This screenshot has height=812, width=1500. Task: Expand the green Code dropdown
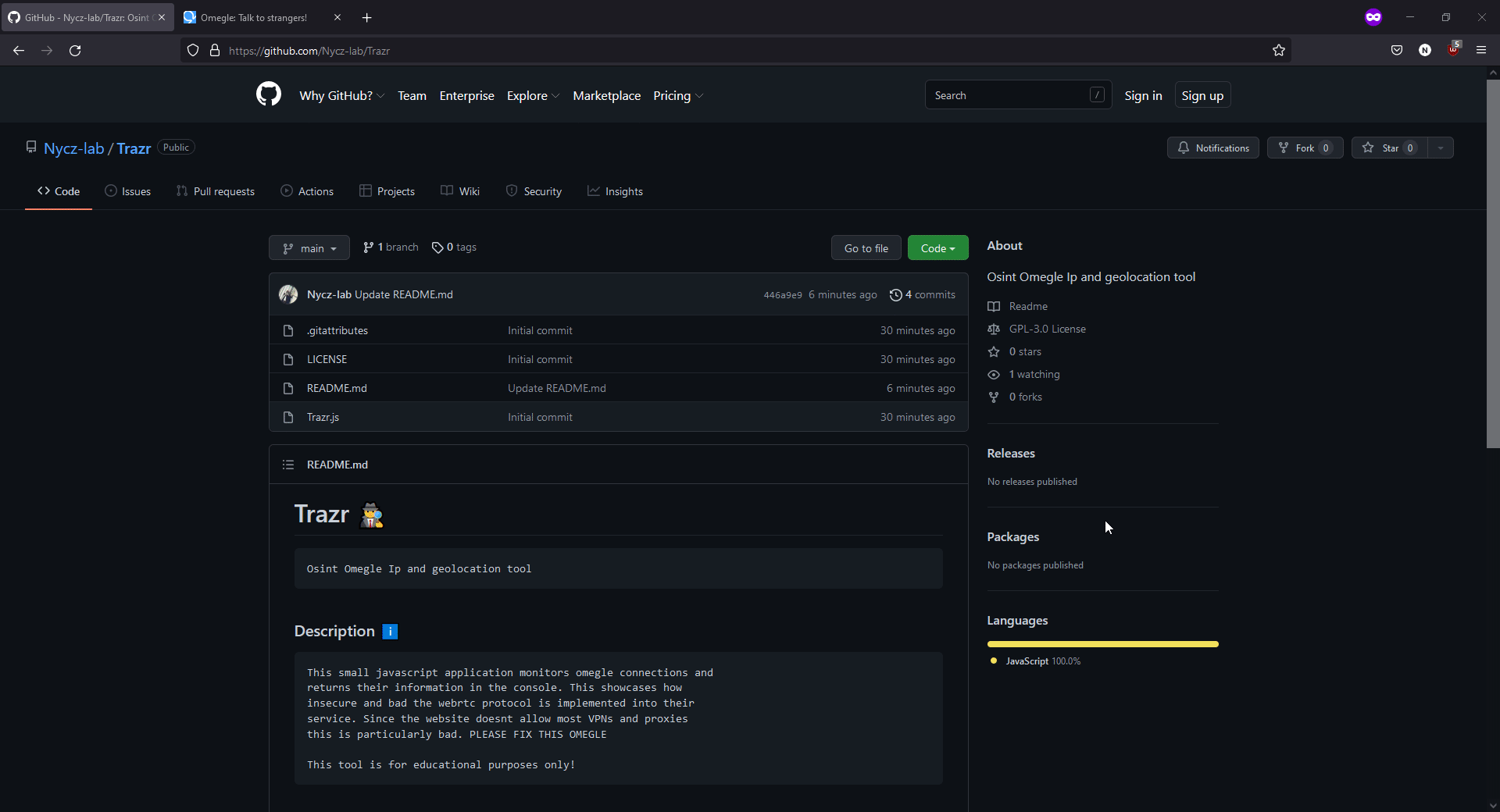(938, 248)
